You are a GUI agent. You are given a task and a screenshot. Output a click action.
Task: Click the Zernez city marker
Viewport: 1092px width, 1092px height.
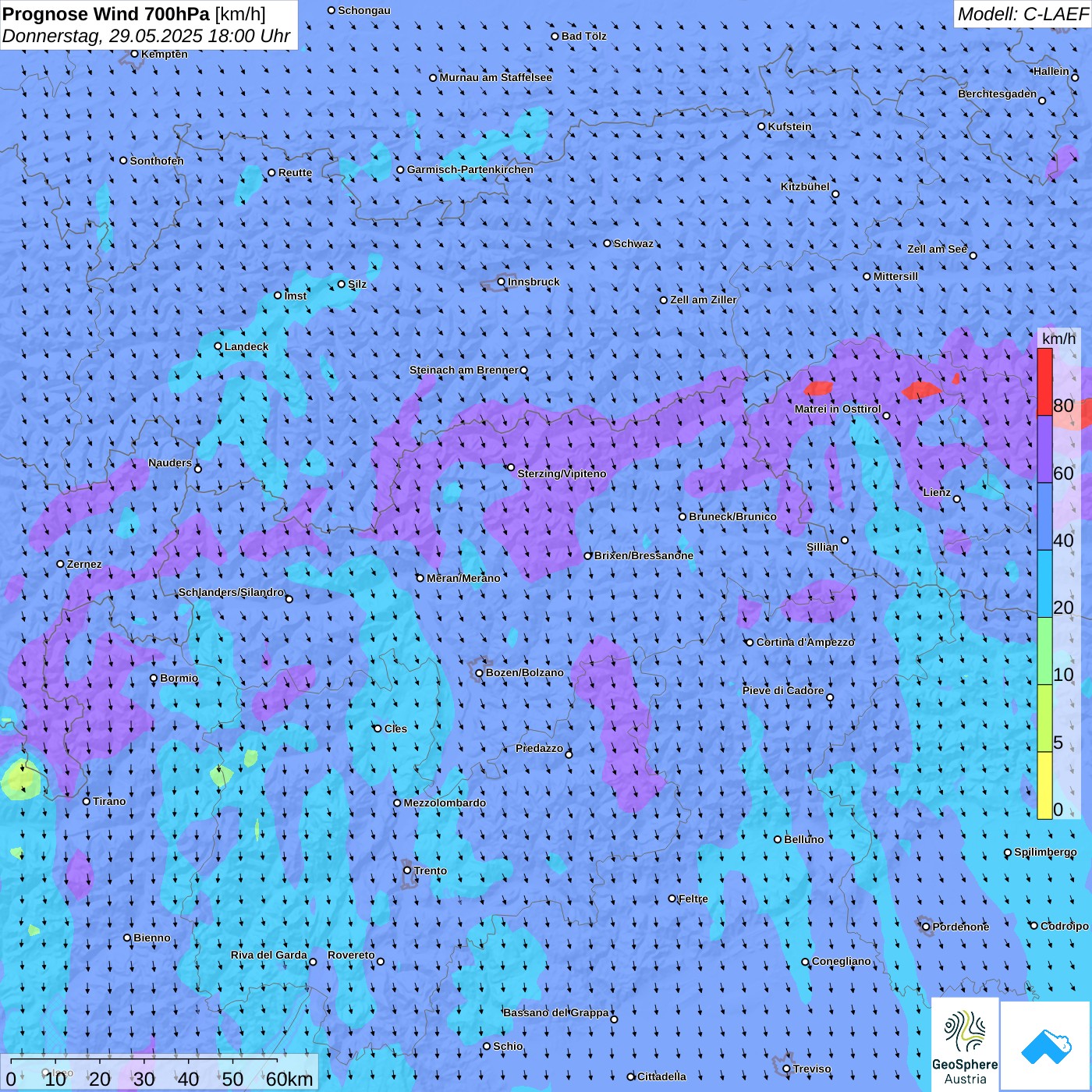click(61, 564)
